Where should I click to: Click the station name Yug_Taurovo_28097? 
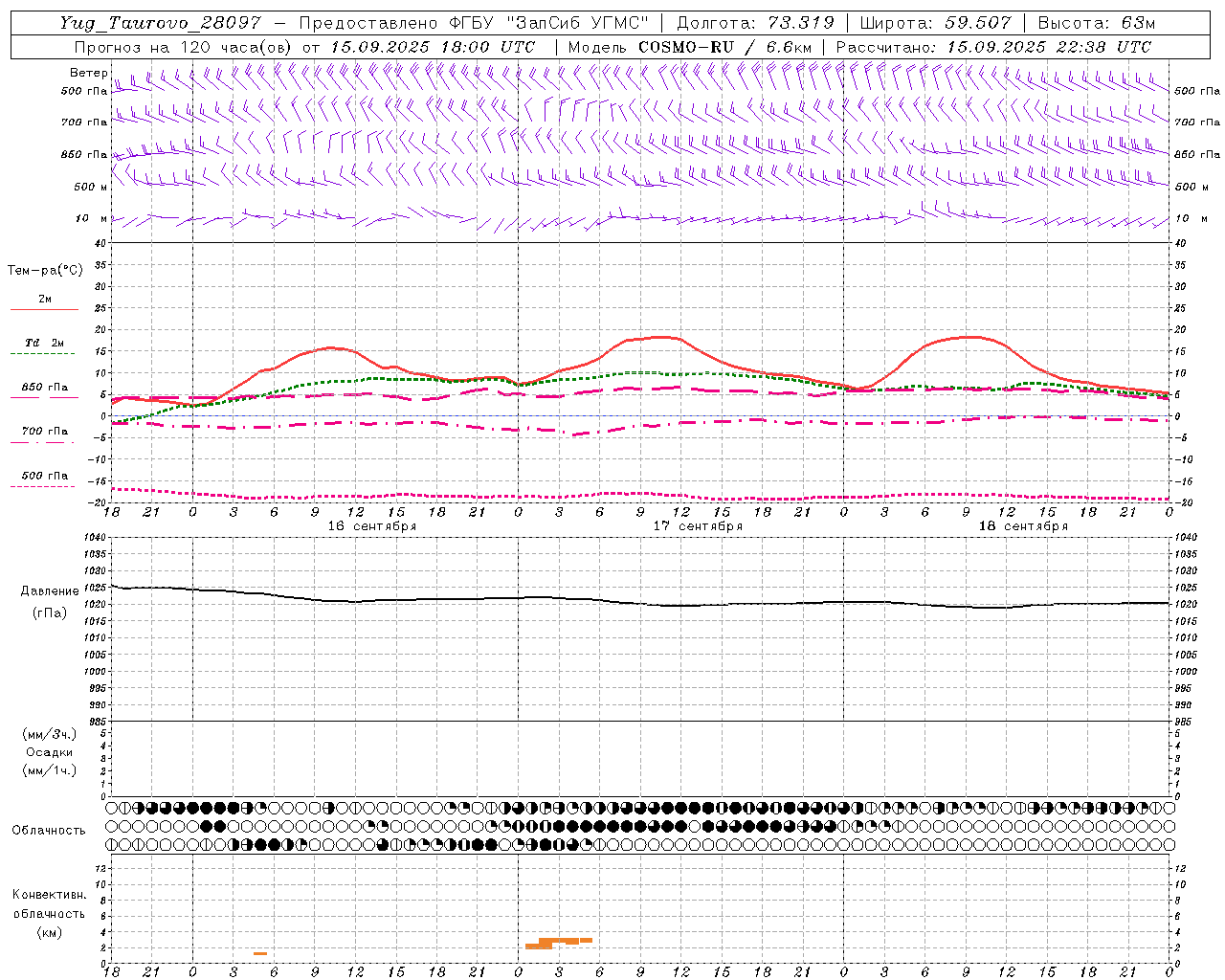click(x=159, y=23)
